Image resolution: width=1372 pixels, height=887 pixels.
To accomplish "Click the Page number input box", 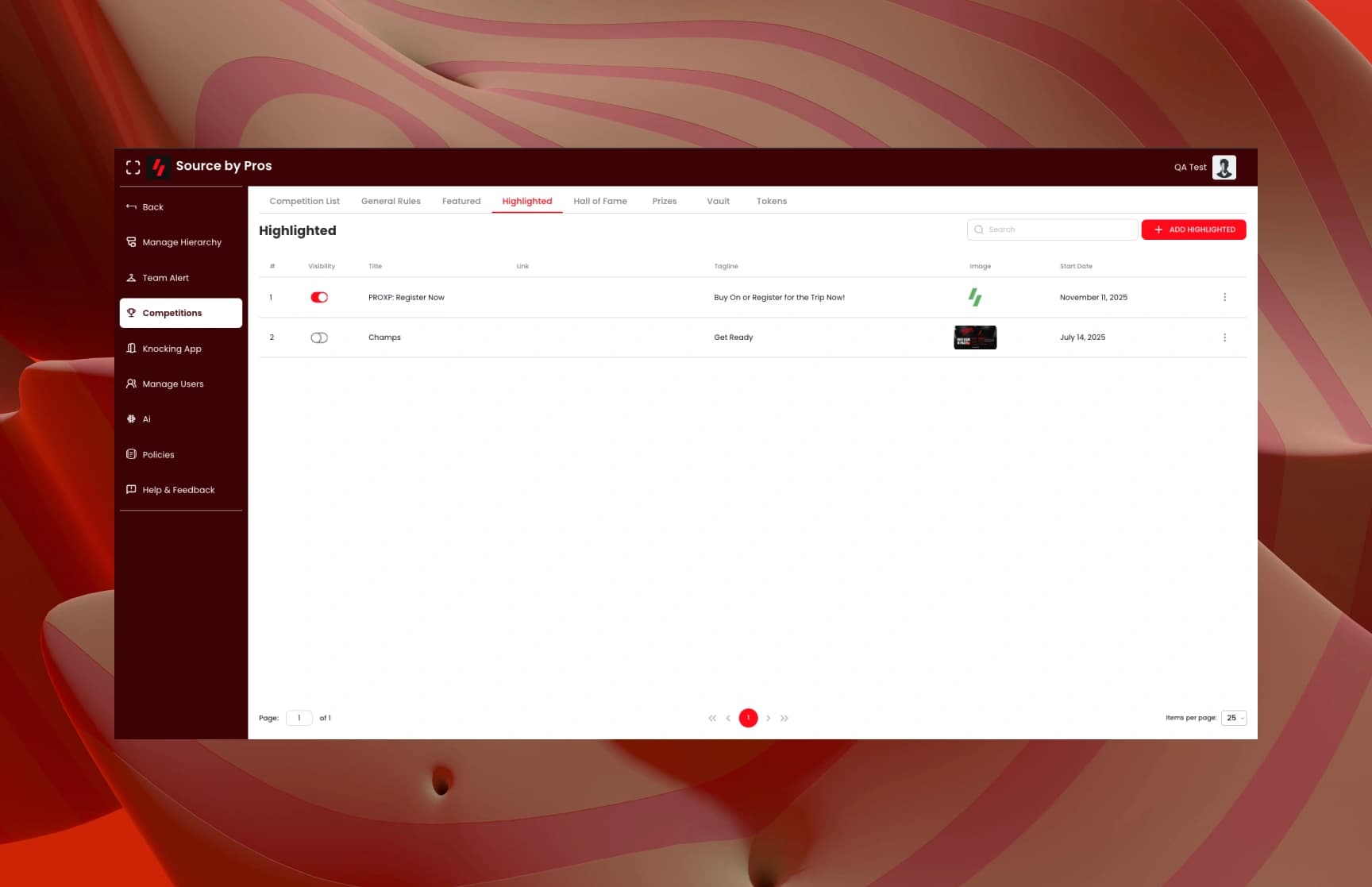I will pos(299,718).
